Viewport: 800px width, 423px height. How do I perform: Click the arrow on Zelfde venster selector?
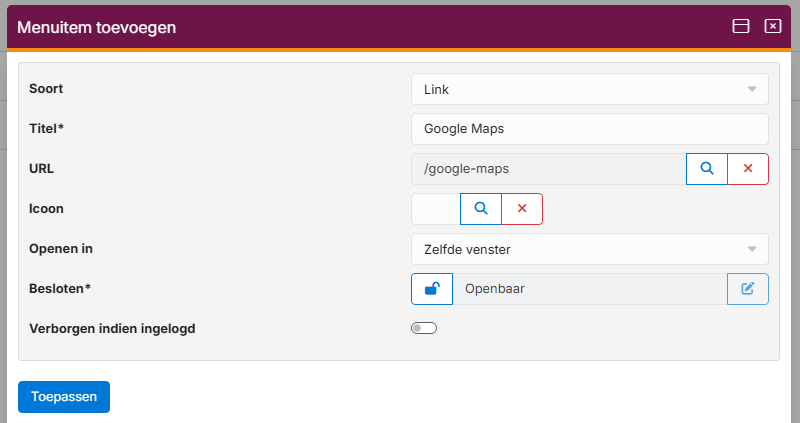(752, 249)
